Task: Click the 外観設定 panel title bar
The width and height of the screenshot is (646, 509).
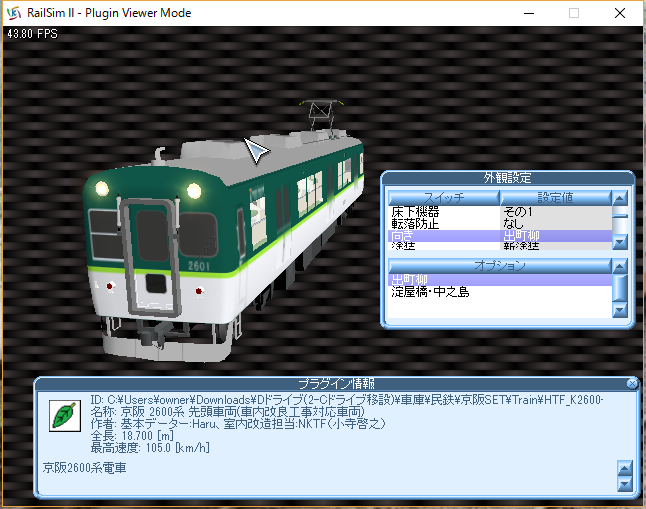Action: [507, 178]
